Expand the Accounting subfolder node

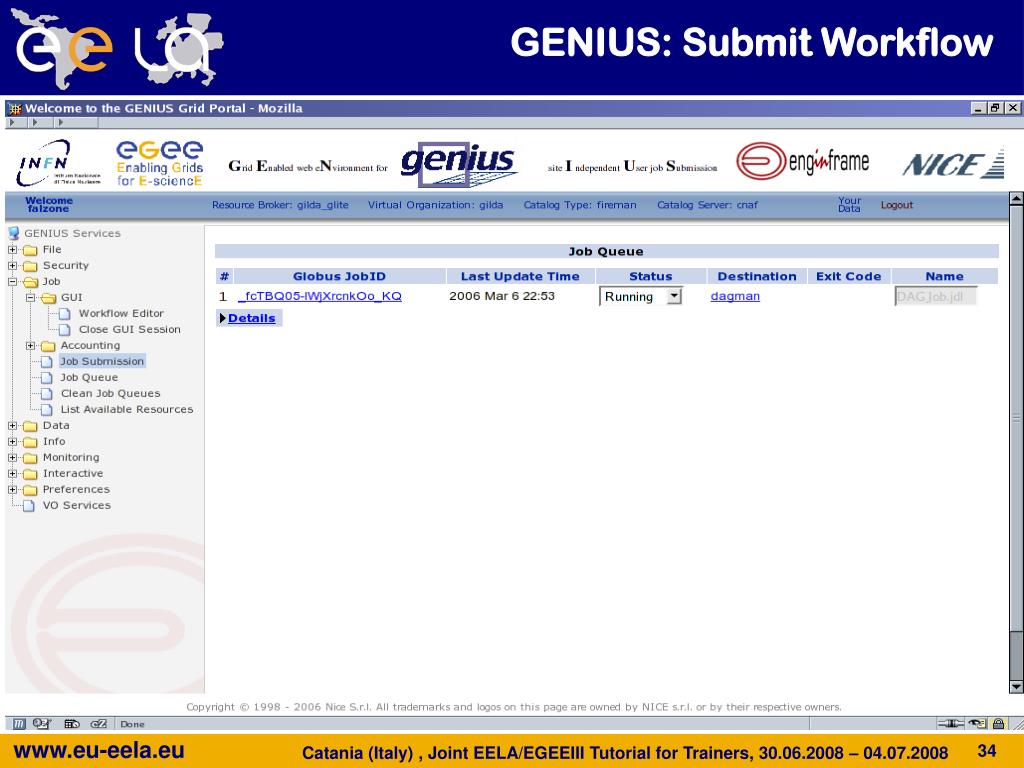click(31, 346)
